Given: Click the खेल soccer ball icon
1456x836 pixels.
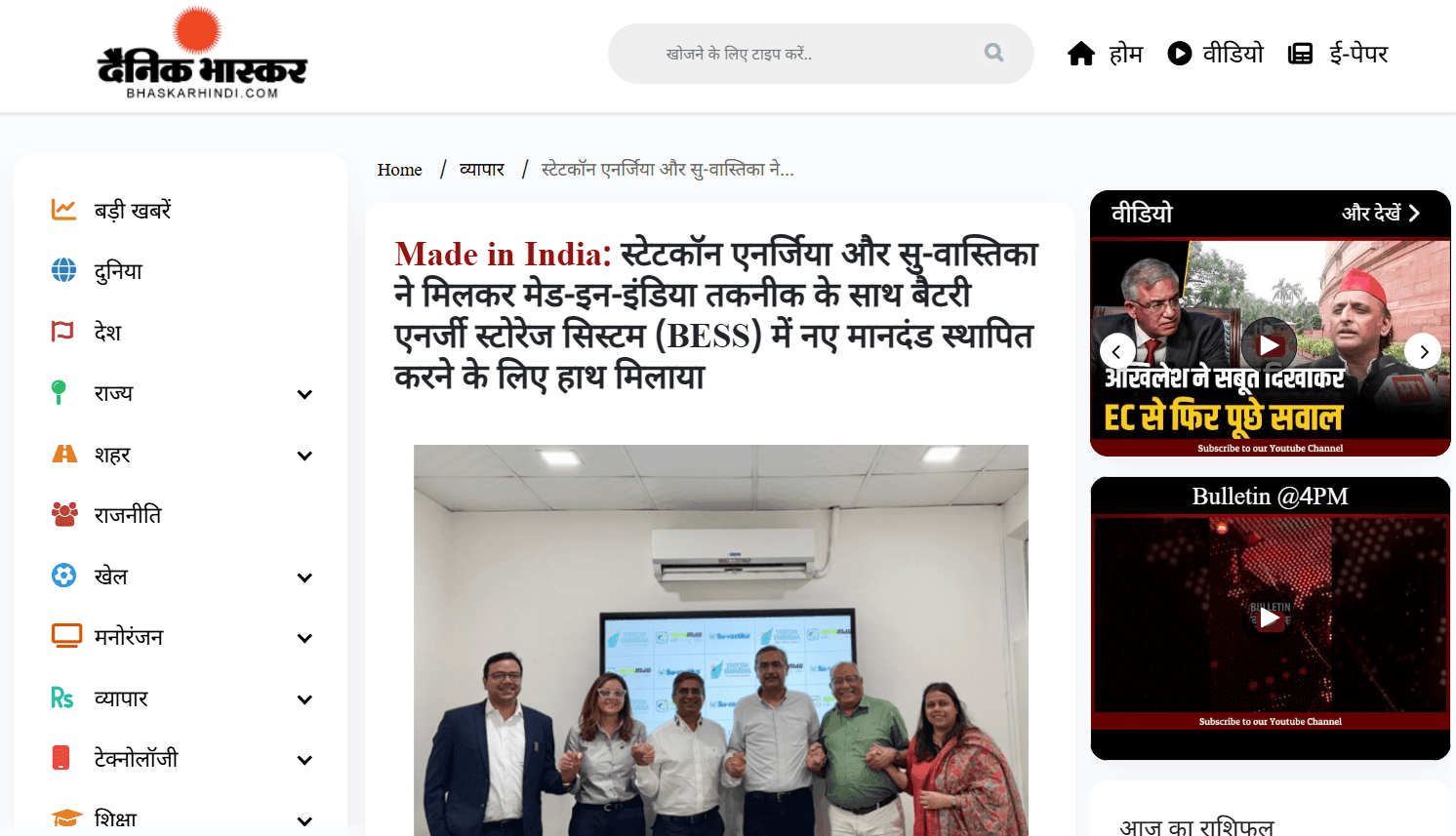Looking at the screenshot, I should pos(63,576).
